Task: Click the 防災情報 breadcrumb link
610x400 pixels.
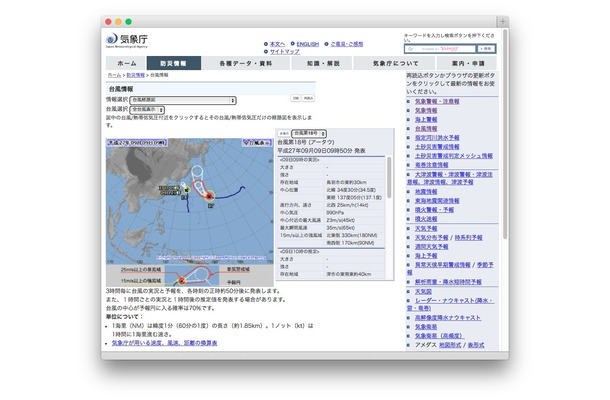Action: coord(135,75)
